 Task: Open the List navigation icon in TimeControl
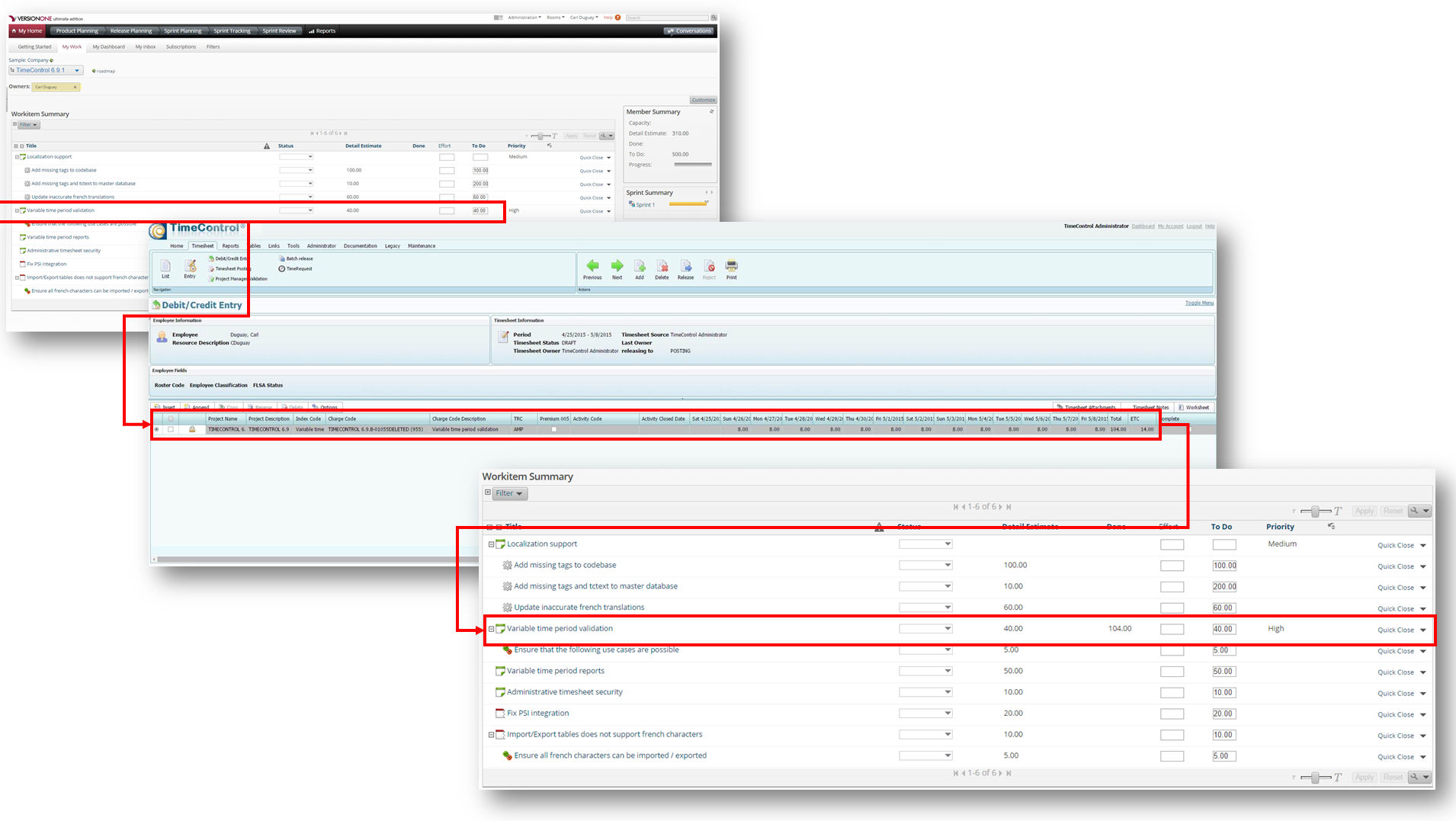165,266
